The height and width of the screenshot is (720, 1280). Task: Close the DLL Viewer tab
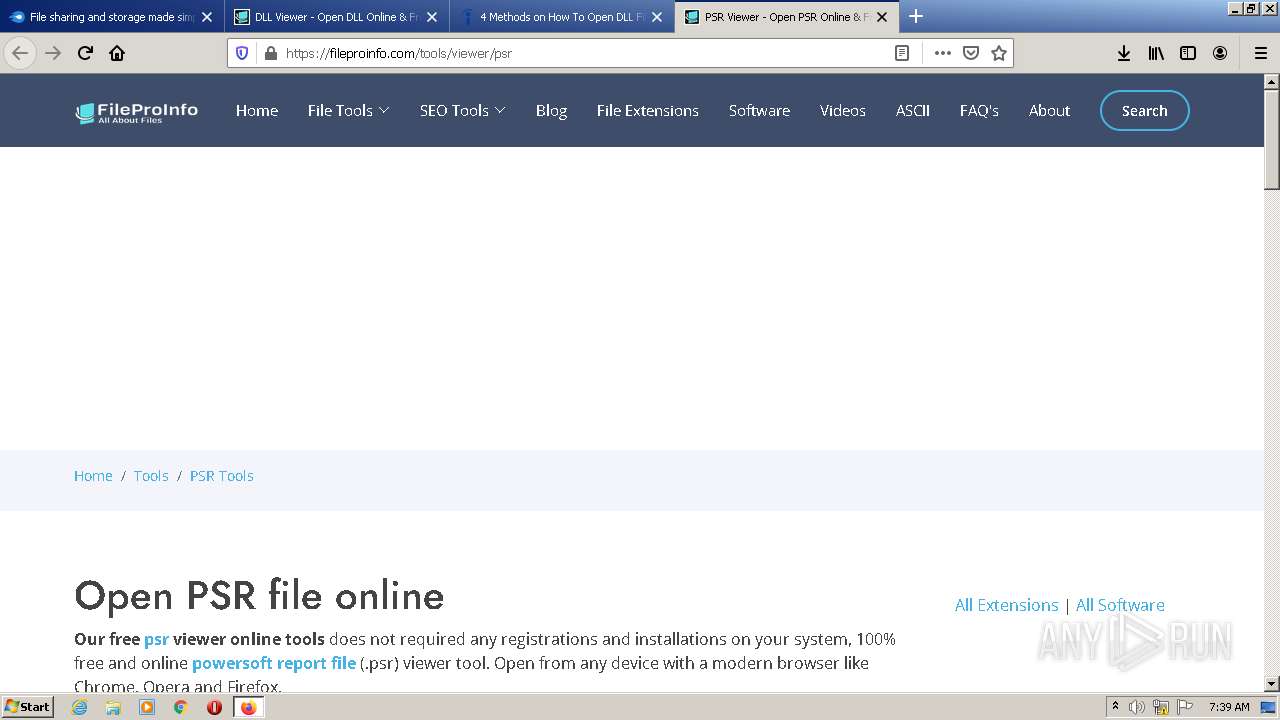pos(432,17)
